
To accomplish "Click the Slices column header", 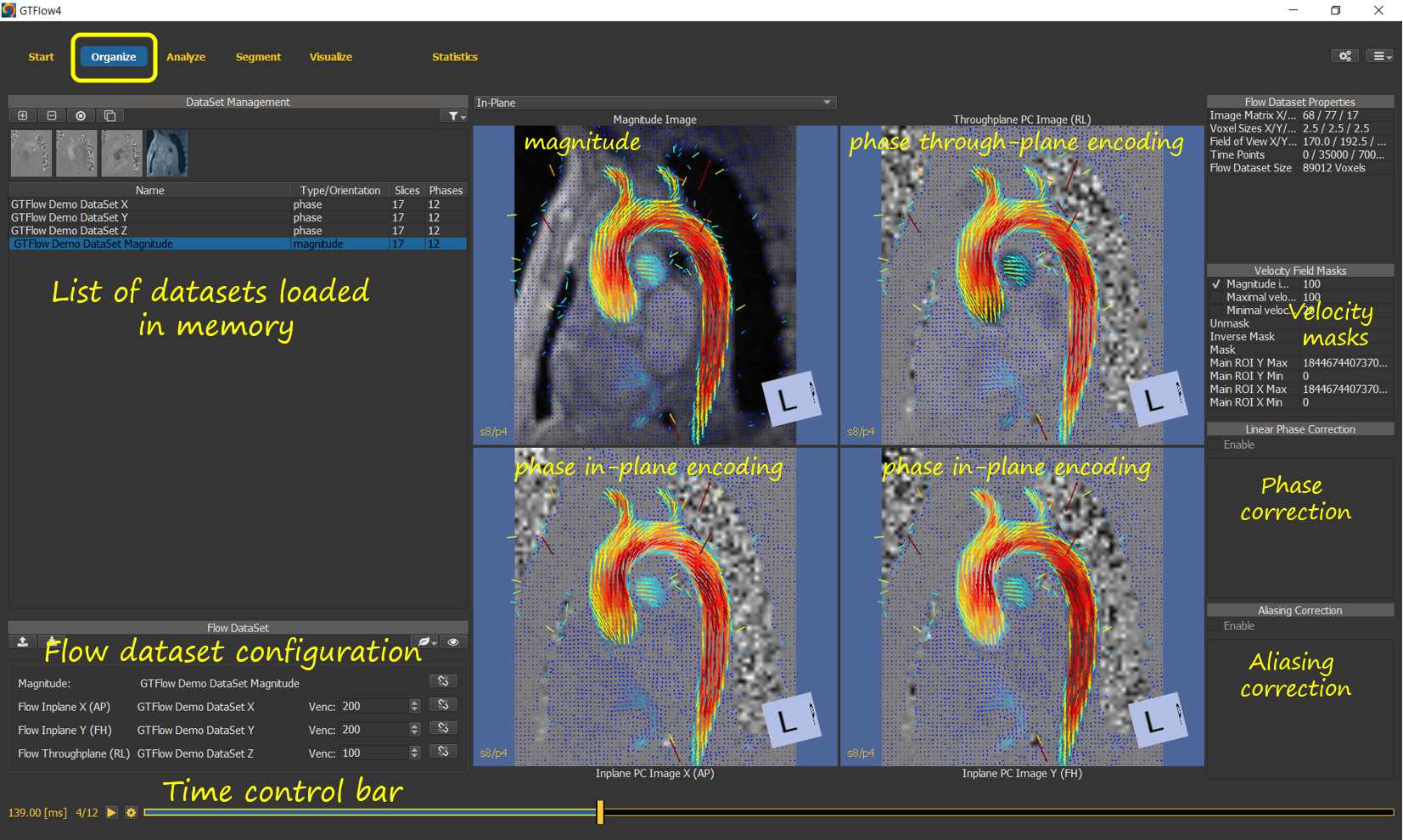I will pos(407,191).
